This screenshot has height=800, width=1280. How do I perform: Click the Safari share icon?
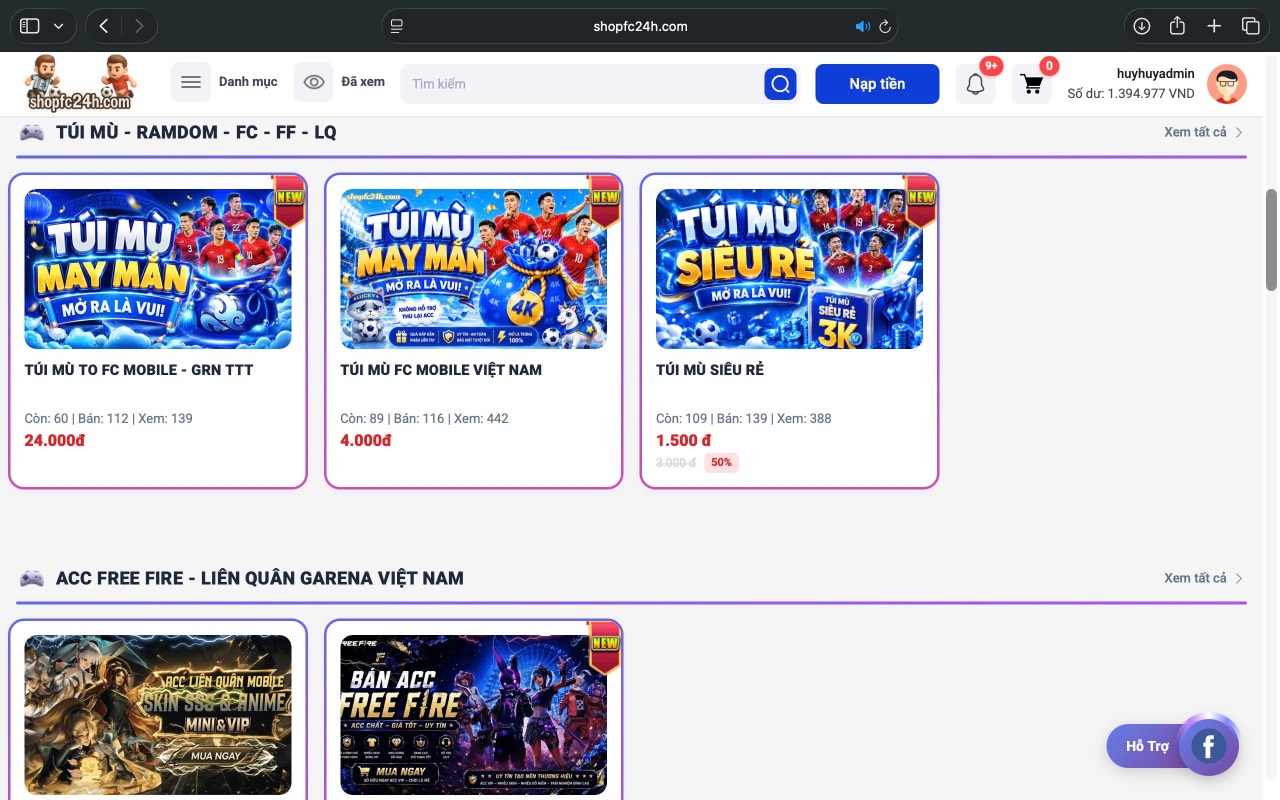pyautogui.click(x=1177, y=26)
